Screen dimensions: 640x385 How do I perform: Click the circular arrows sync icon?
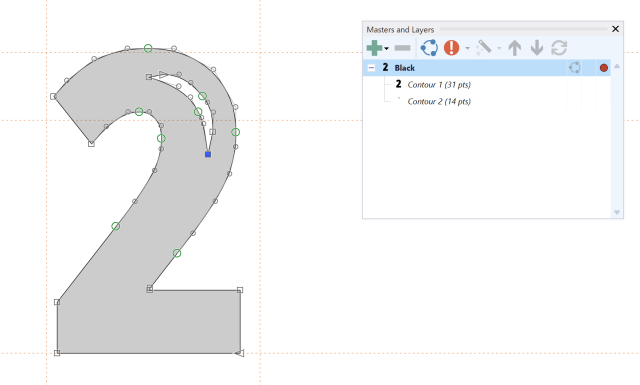559,48
